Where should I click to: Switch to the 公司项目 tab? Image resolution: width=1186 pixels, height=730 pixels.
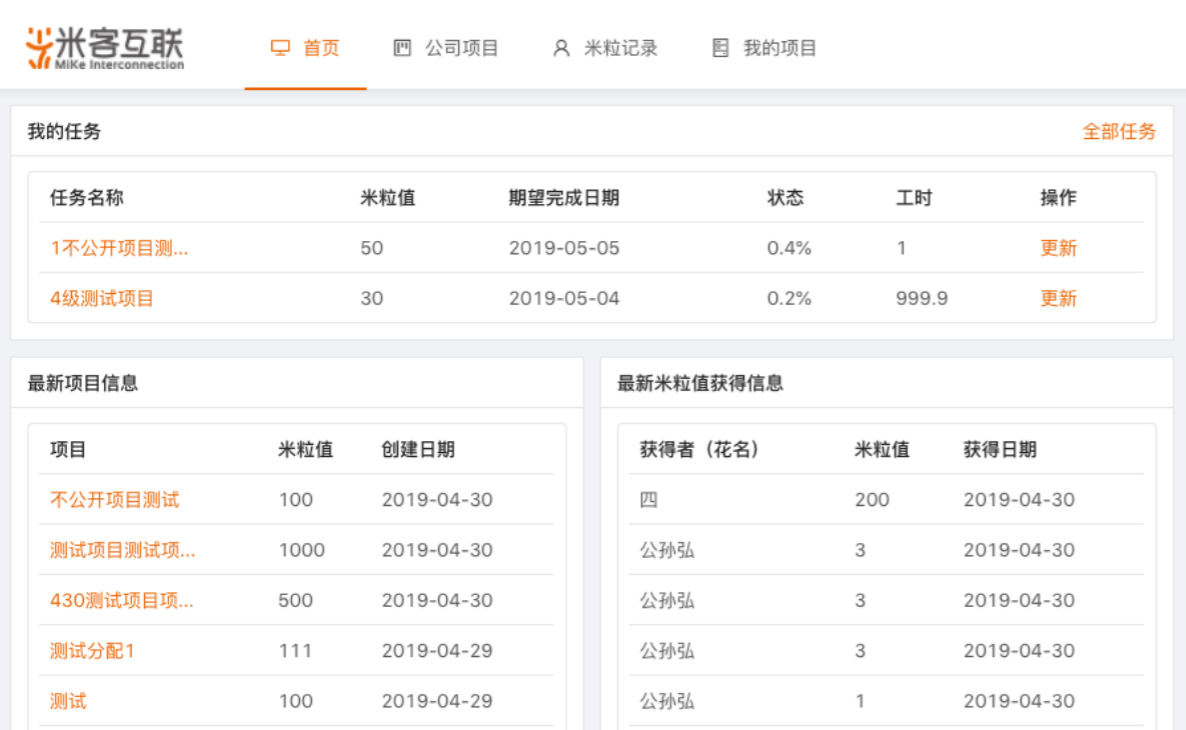click(x=461, y=48)
